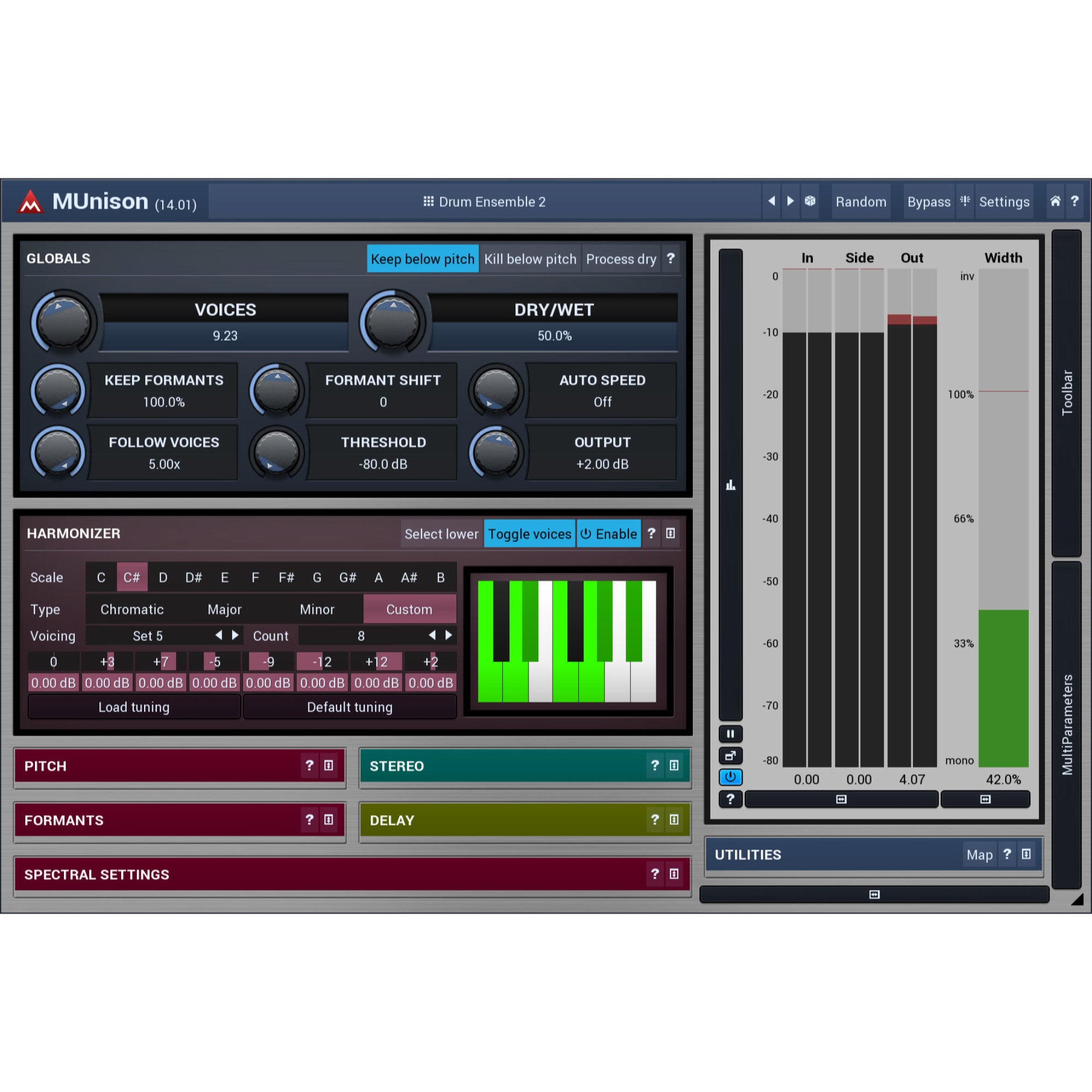Viewport: 1092px width, 1092px height.
Task: Click the meter histogram icon
Action: pyautogui.click(x=730, y=485)
